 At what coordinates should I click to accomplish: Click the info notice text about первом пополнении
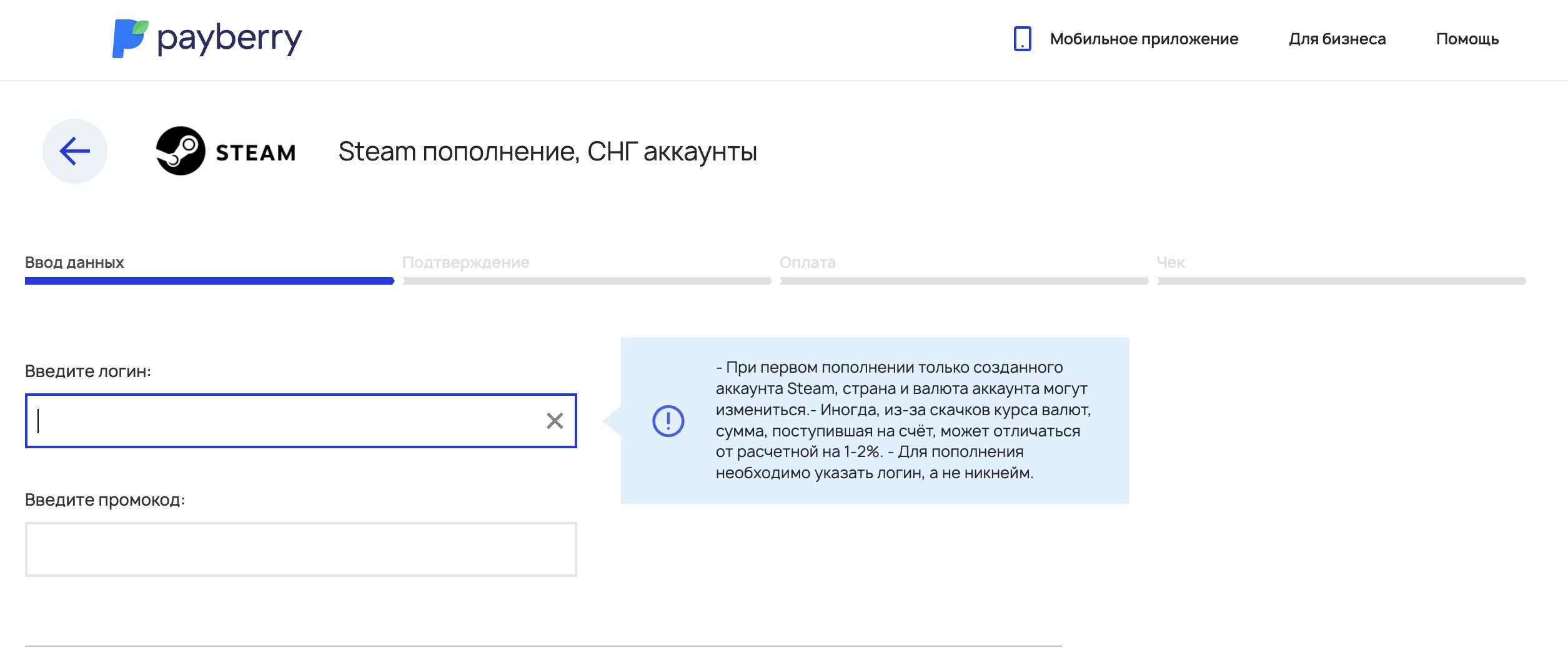pos(903,420)
